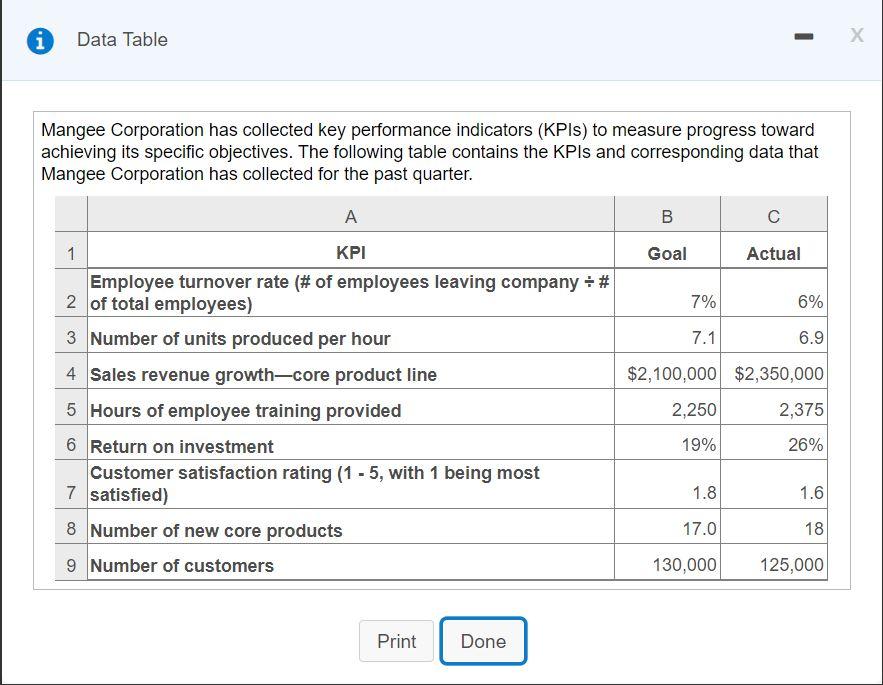
Task: Click the Employee turnover rate KPI cell
Action: (x=350, y=292)
